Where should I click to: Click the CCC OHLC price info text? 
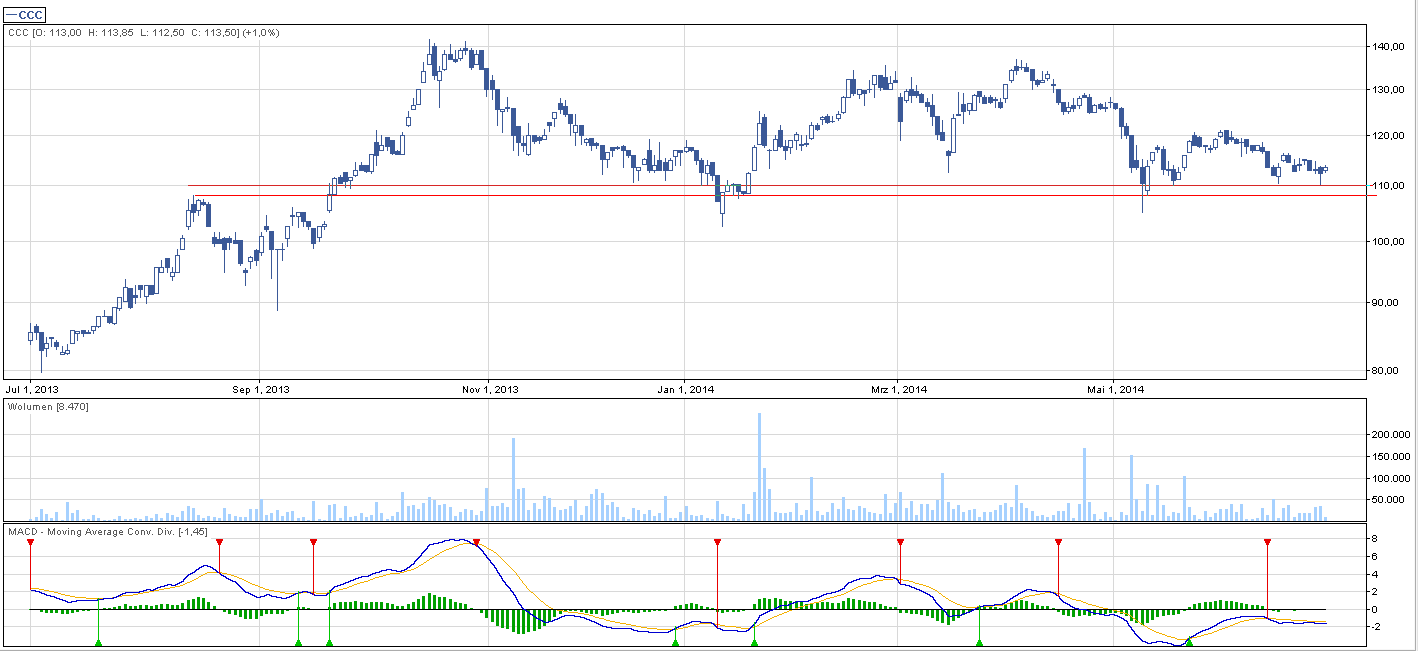tap(144, 33)
